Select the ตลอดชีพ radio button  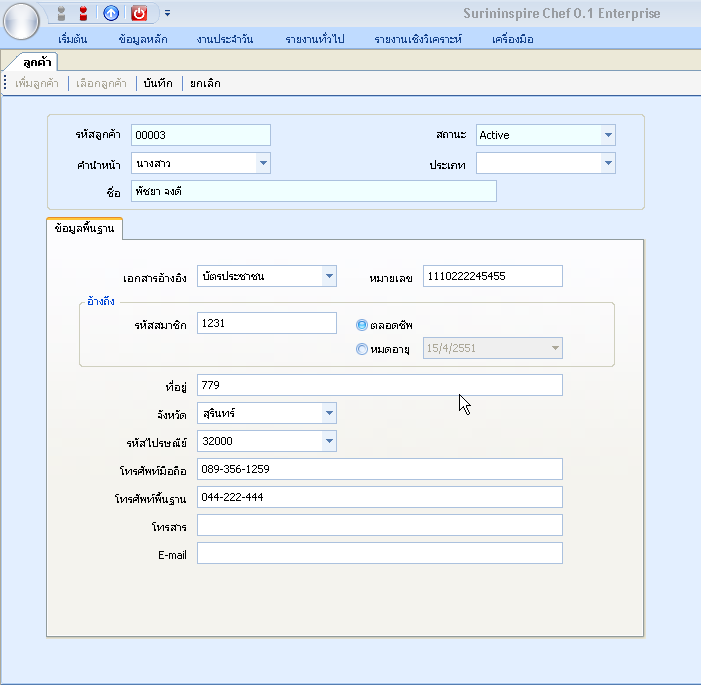362,324
